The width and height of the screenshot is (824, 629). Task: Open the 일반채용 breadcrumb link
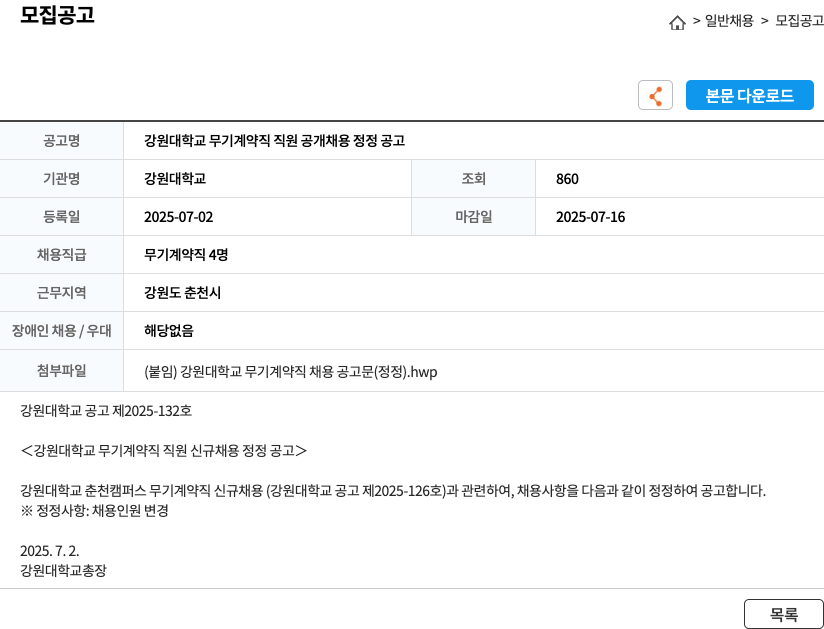point(729,21)
